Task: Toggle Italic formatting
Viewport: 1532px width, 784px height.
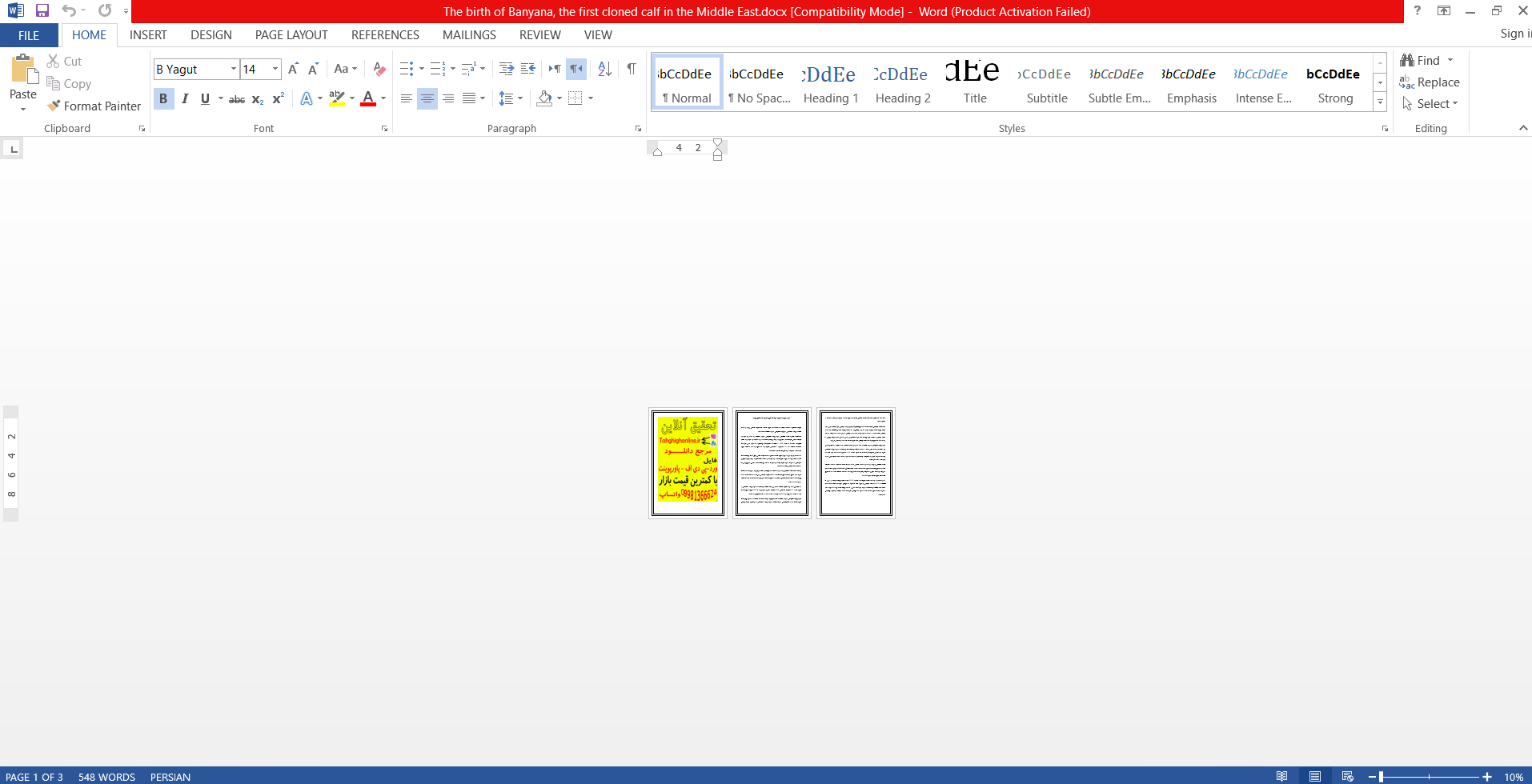Action: (x=185, y=98)
